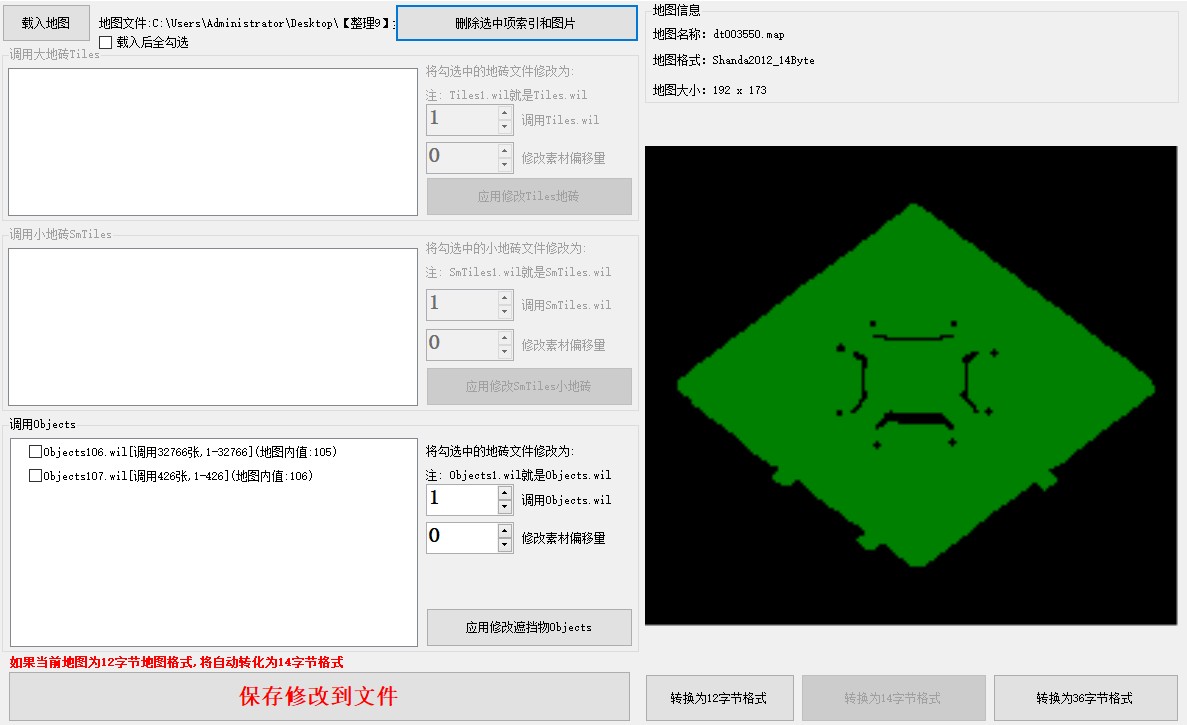
Task: Click inside the empty 调用小地砖SmTiles list
Action: [x=212, y=327]
